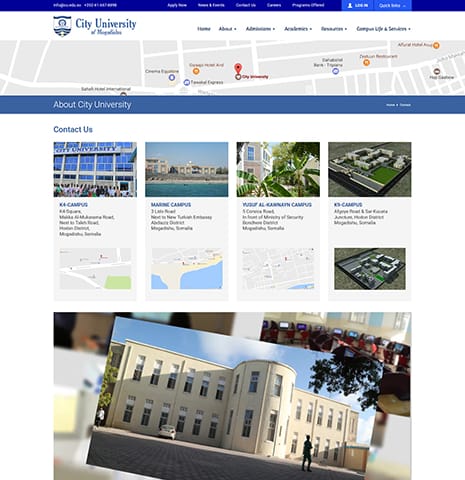Click the K4-CAMPUS heading
The image size is (465, 480).
pyautogui.click(x=73, y=205)
